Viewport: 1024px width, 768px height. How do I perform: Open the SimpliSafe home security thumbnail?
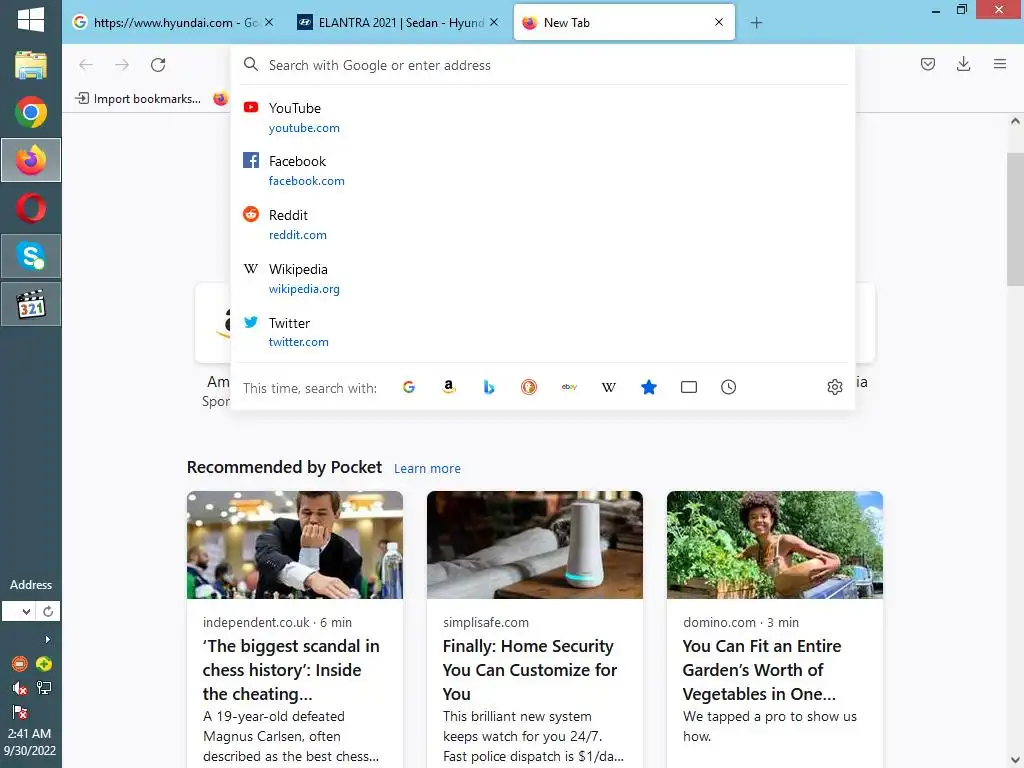[535, 545]
